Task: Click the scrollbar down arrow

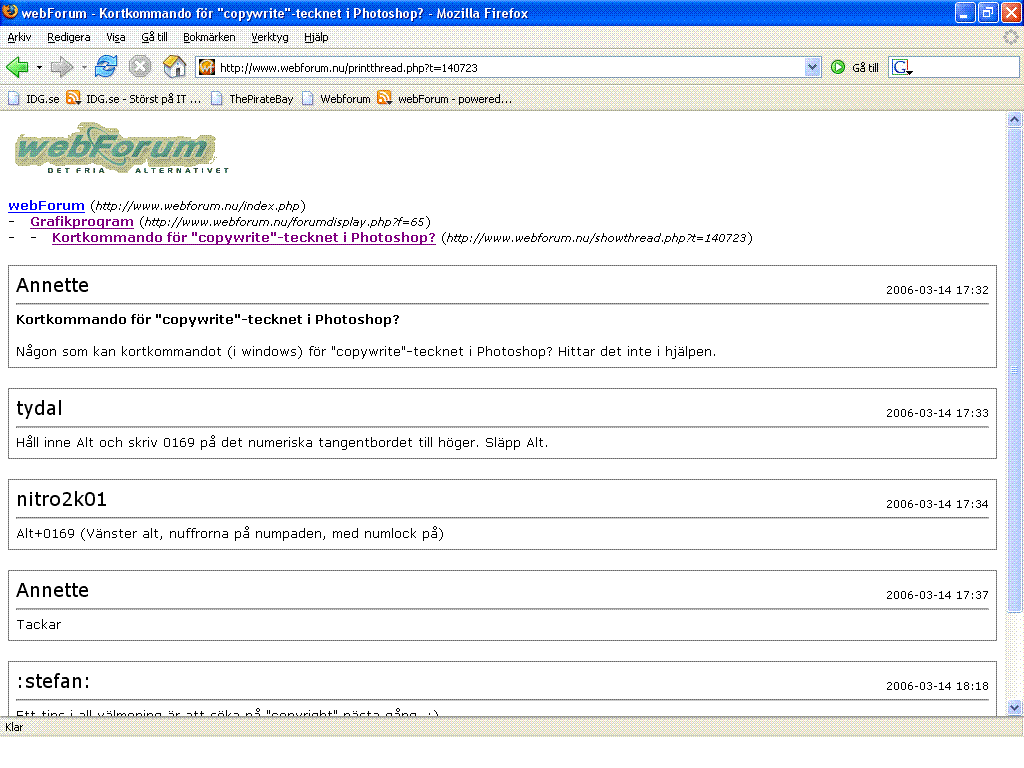Action: click(1014, 707)
